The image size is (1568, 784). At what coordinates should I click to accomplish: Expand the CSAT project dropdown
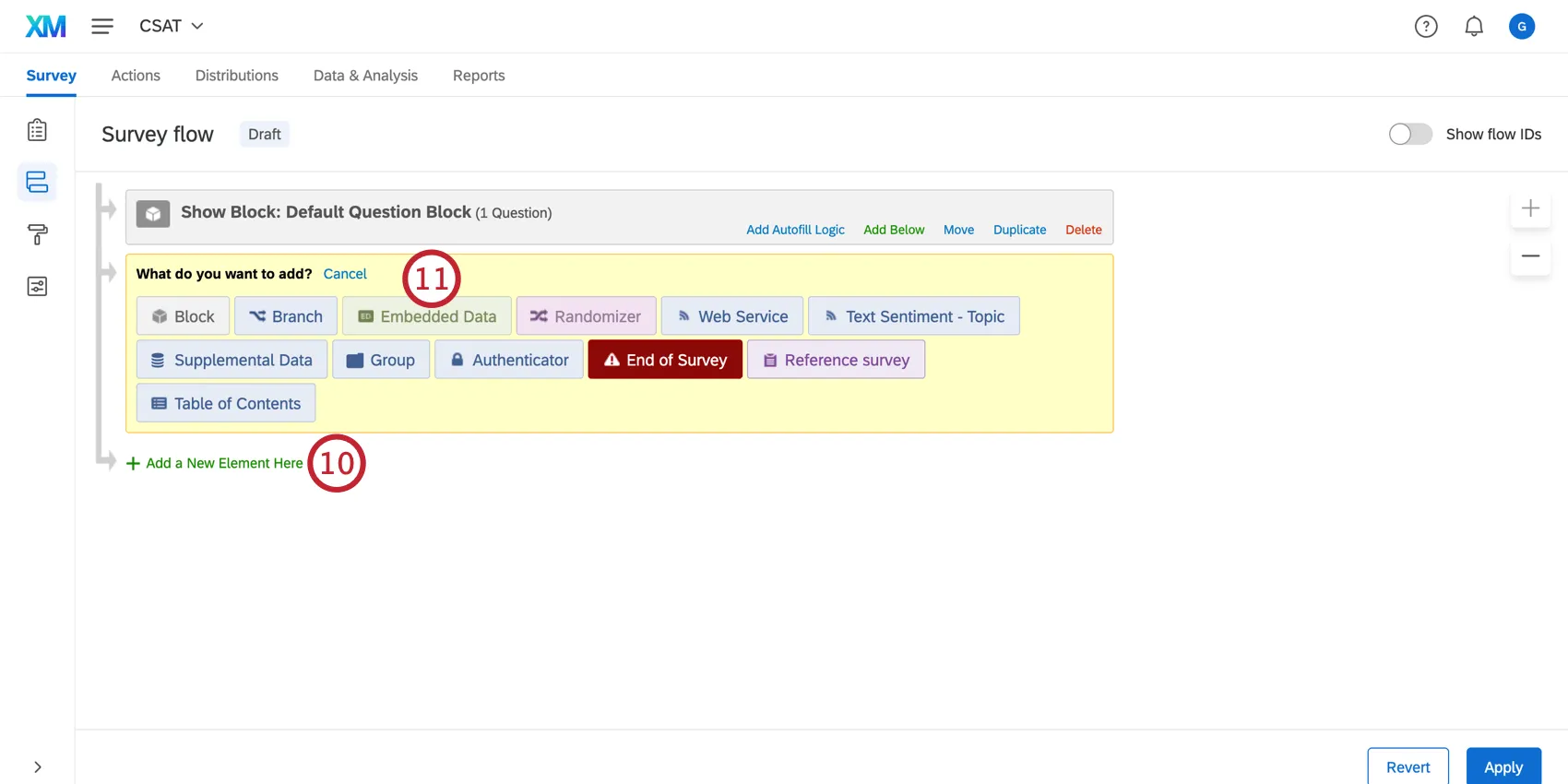(172, 27)
